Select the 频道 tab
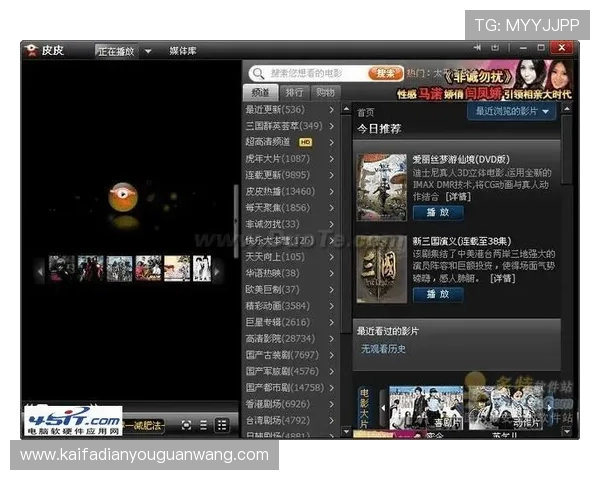The height and width of the screenshot is (480, 600). pos(261,92)
